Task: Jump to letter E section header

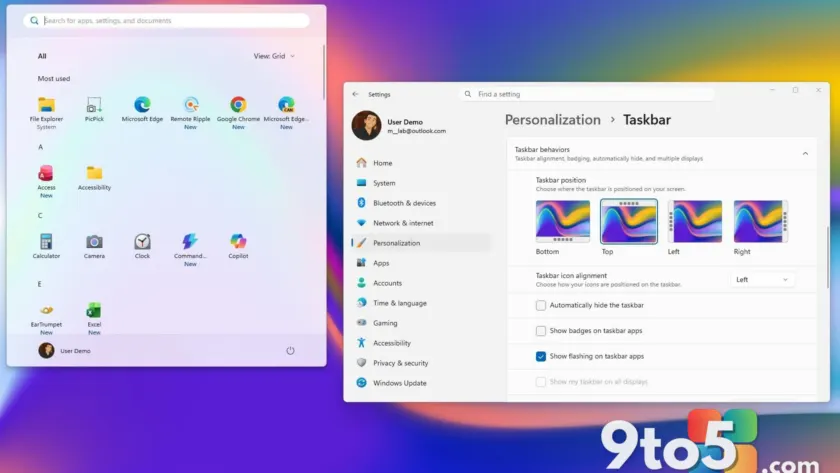Action: (x=40, y=284)
